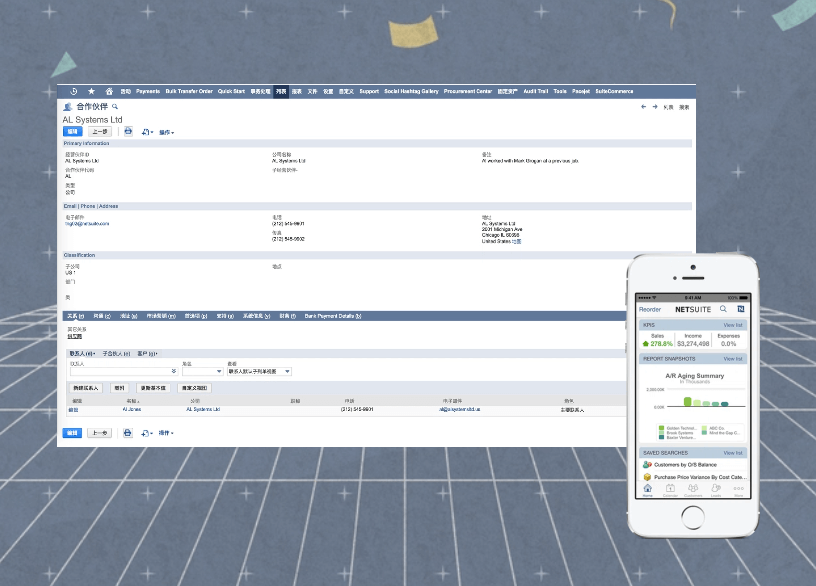
Task: Open the Al Jones contact link
Action: pyautogui.click(x=132, y=409)
